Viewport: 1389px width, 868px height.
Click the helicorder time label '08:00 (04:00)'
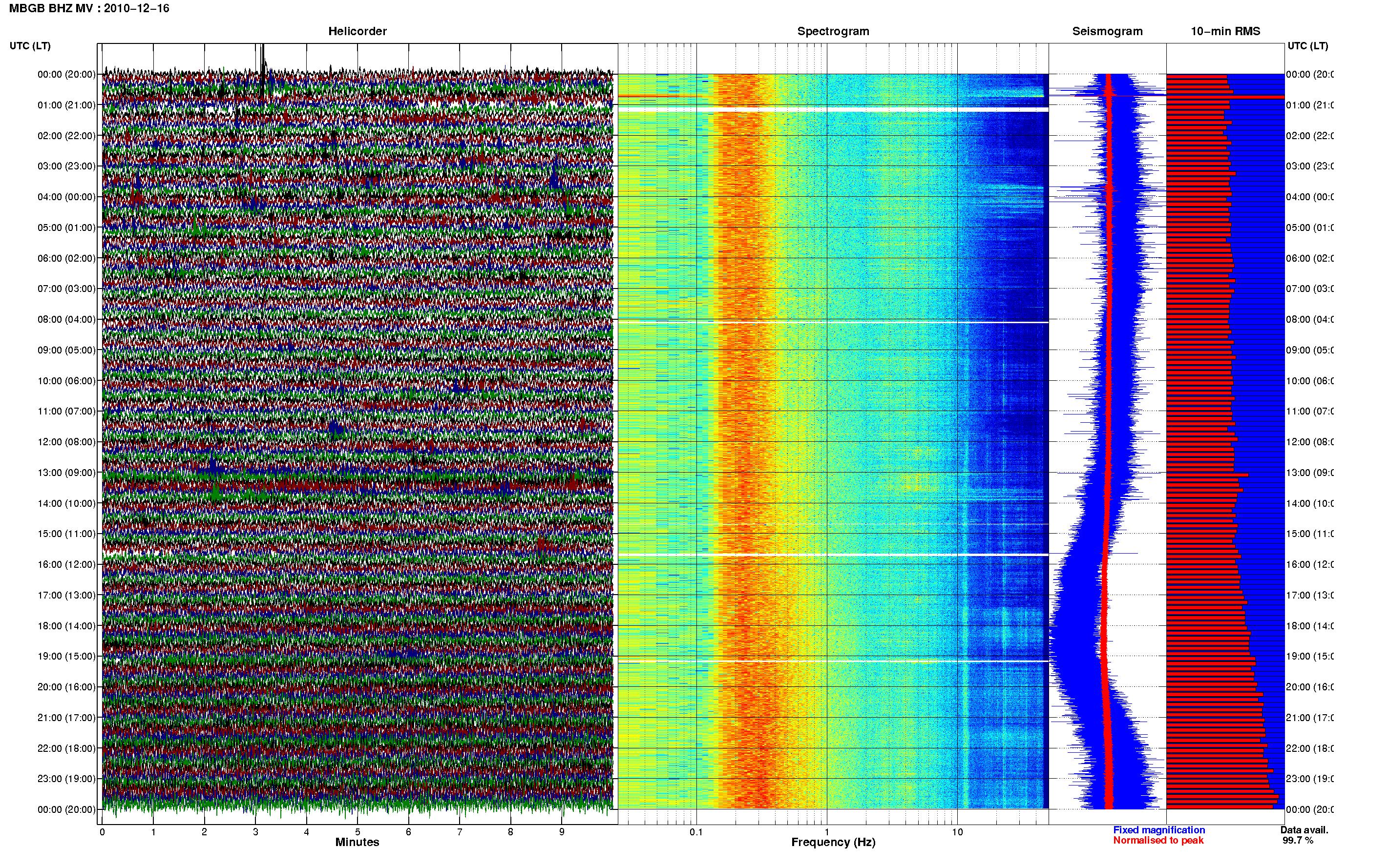[66, 319]
